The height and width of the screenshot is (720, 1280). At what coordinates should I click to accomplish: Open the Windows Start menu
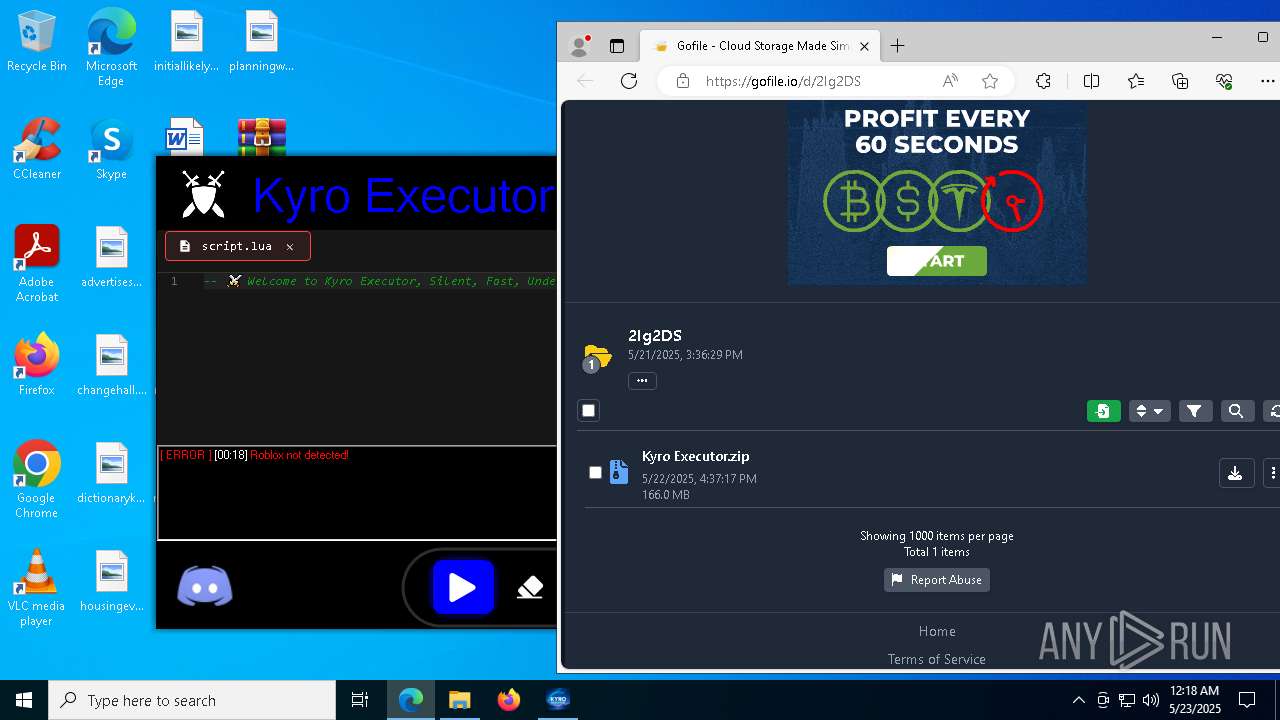pos(24,700)
